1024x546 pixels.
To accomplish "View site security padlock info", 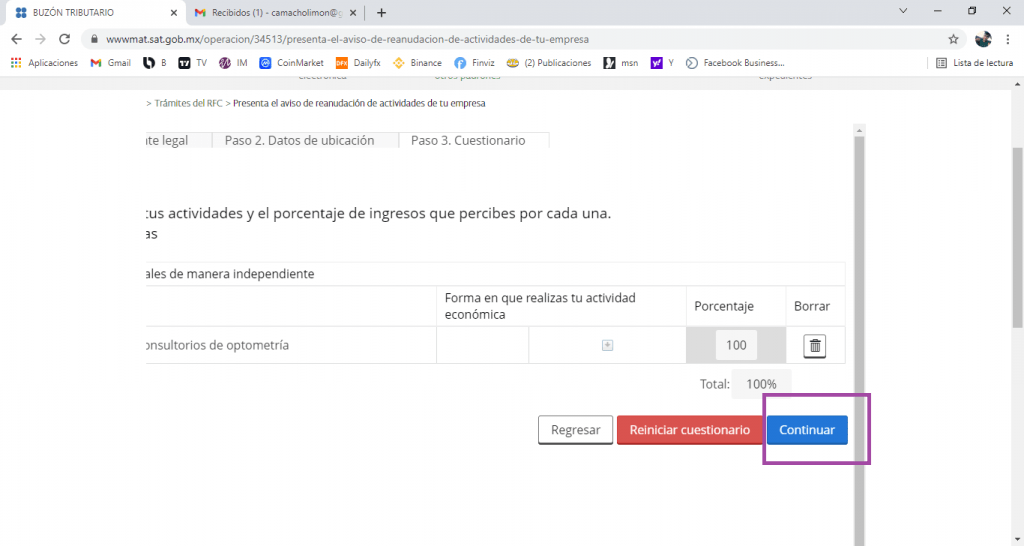I will (x=94, y=39).
